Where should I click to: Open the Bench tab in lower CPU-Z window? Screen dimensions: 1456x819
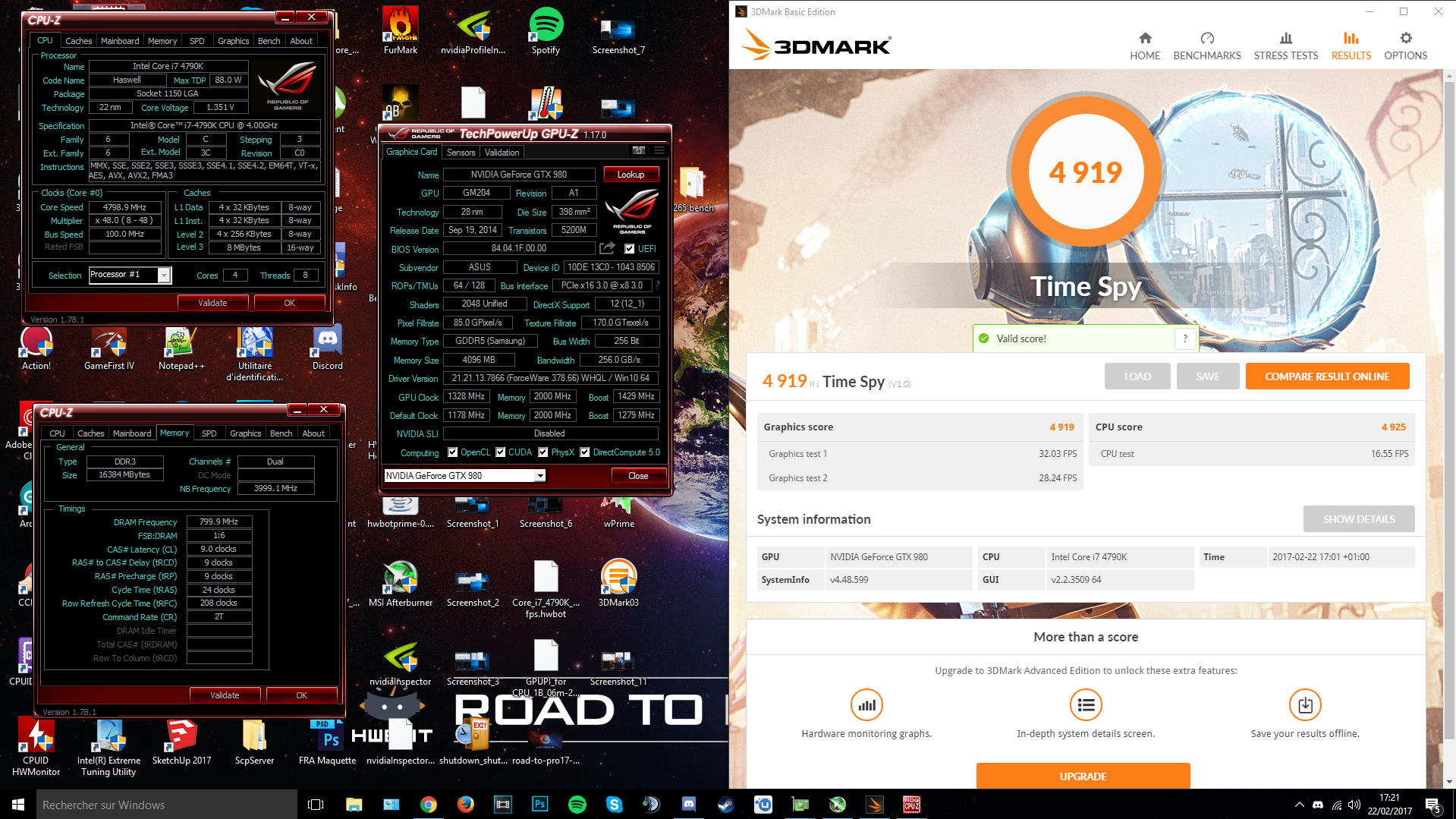[x=281, y=433]
